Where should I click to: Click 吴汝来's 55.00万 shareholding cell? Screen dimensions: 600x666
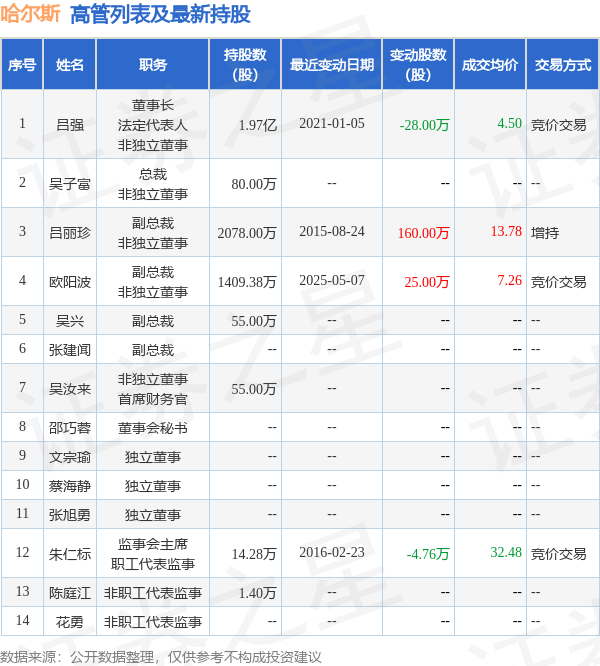coord(254,389)
